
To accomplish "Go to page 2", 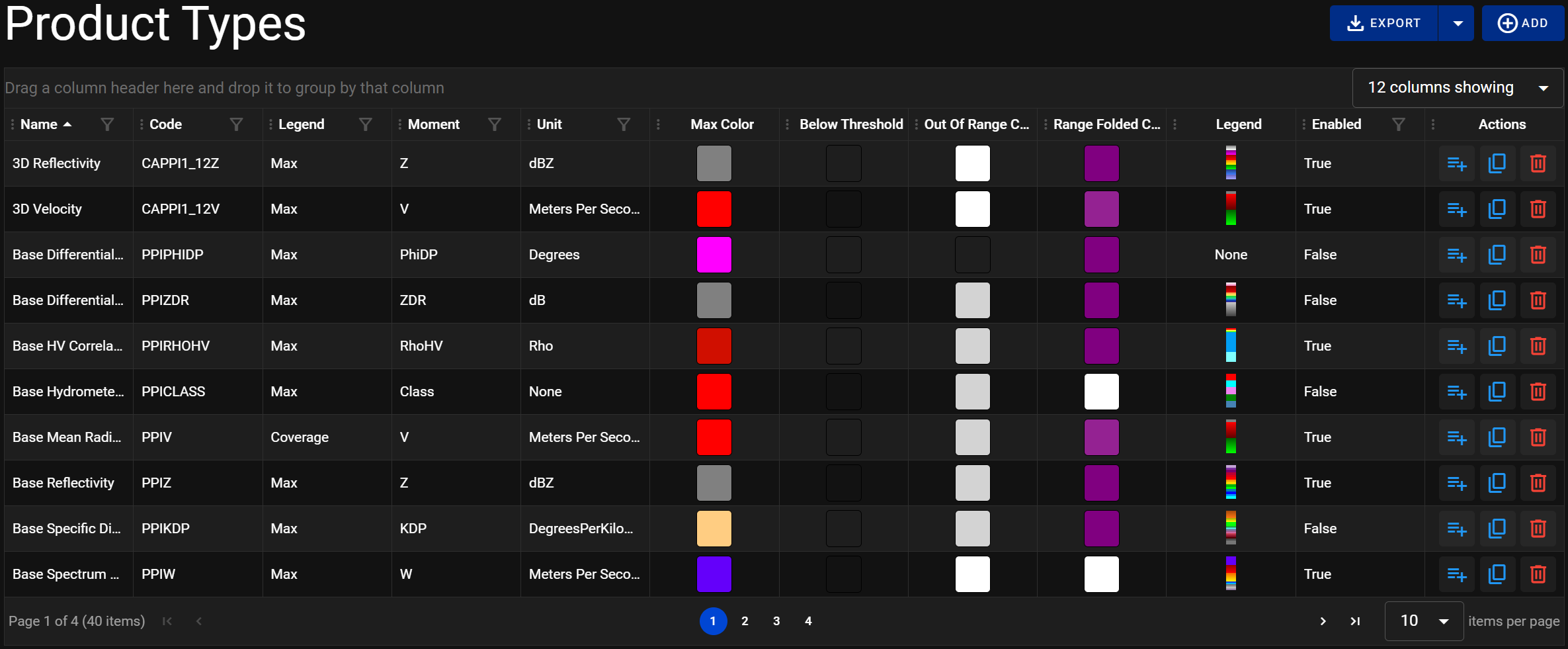I will pyautogui.click(x=745, y=621).
